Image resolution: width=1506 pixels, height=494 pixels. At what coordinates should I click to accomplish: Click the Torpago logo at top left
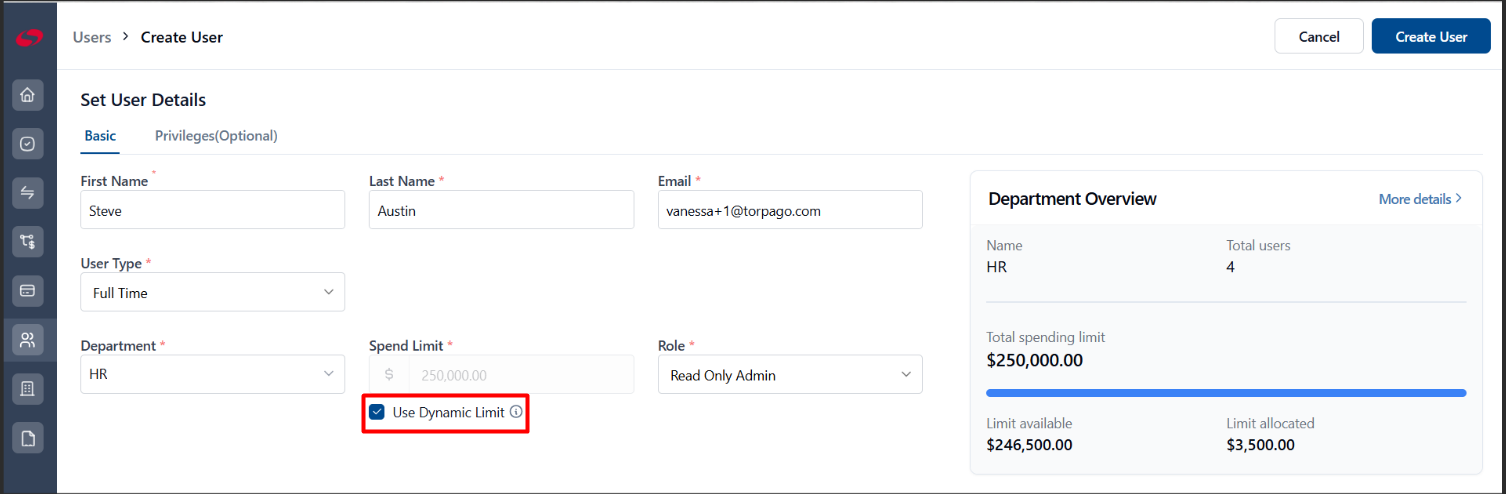tap(29, 37)
